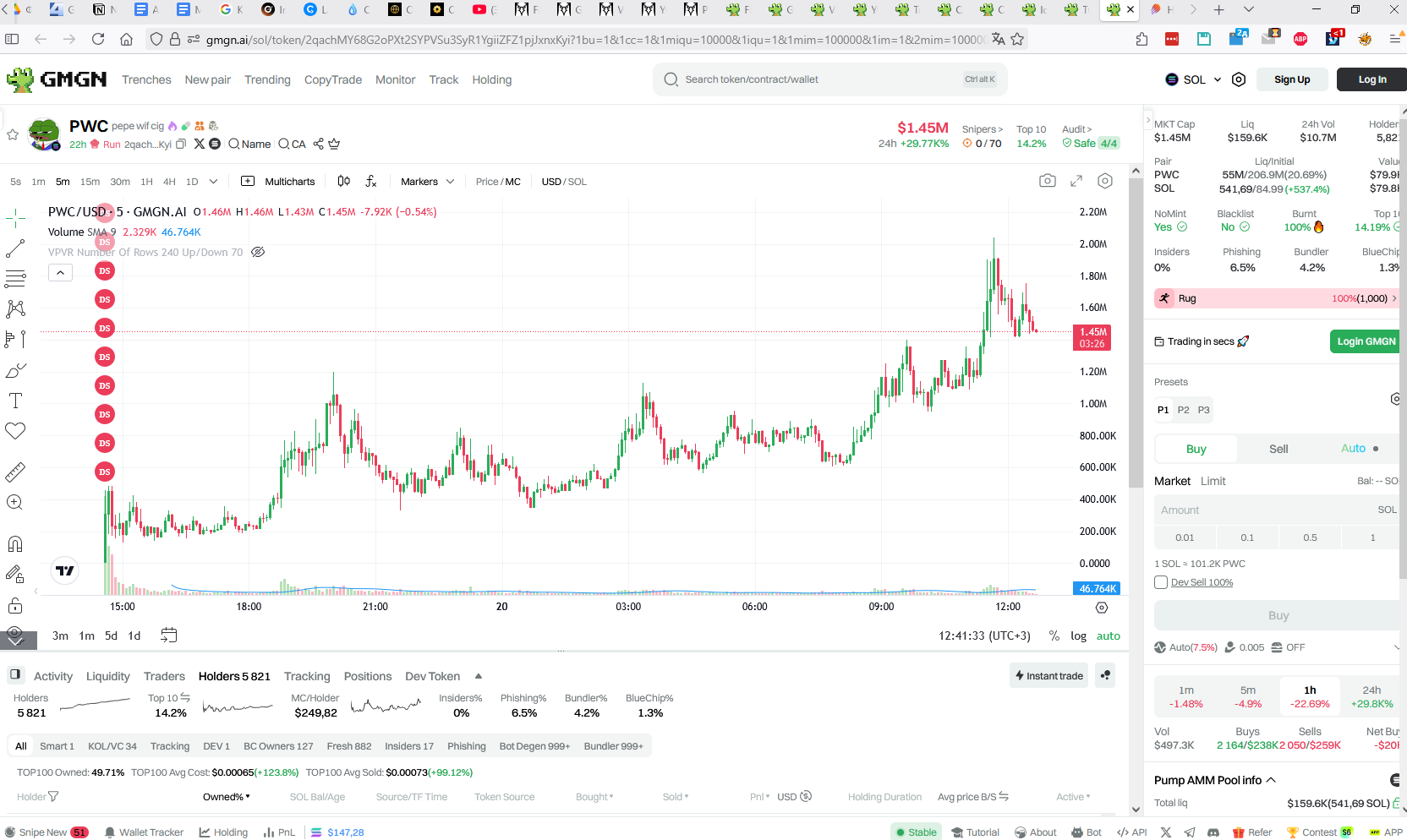
Task: Select the brush drawing tool
Action: 15,370
